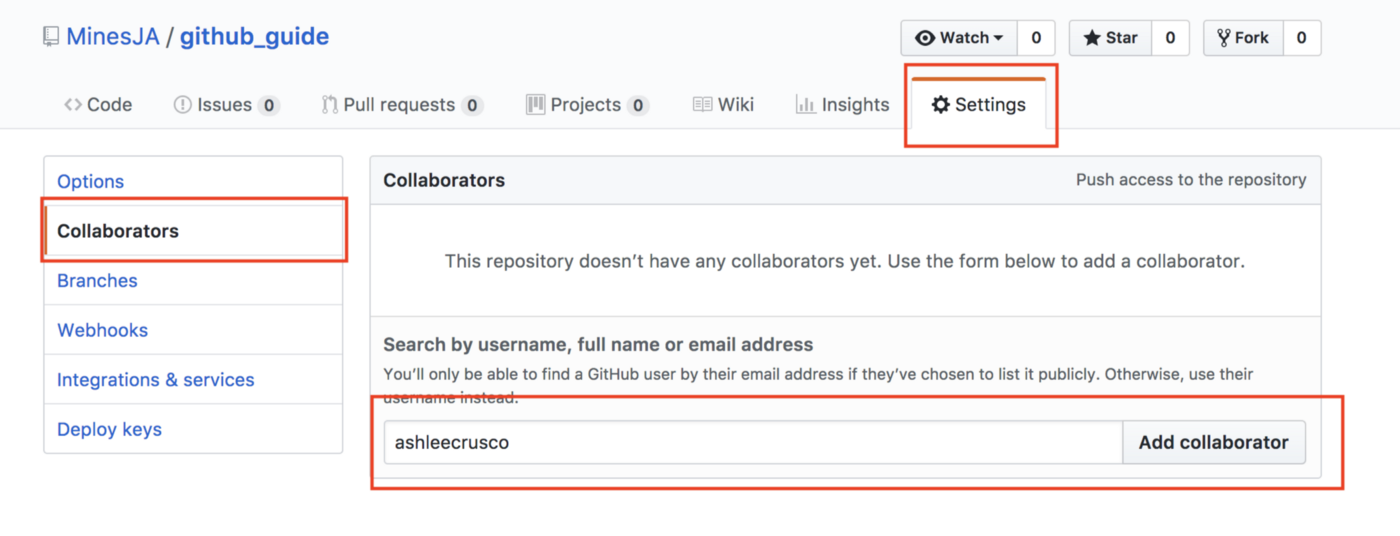Click the collaborator search field containing ashleecrusco
Viewport: 1400px width, 536px height.
(x=753, y=442)
